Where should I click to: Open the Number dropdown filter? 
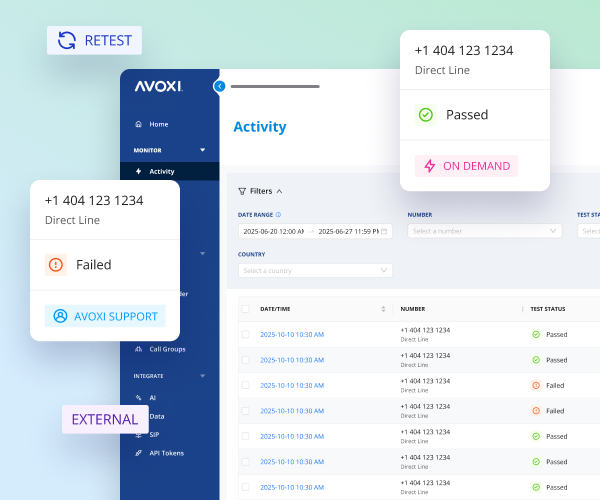click(485, 231)
